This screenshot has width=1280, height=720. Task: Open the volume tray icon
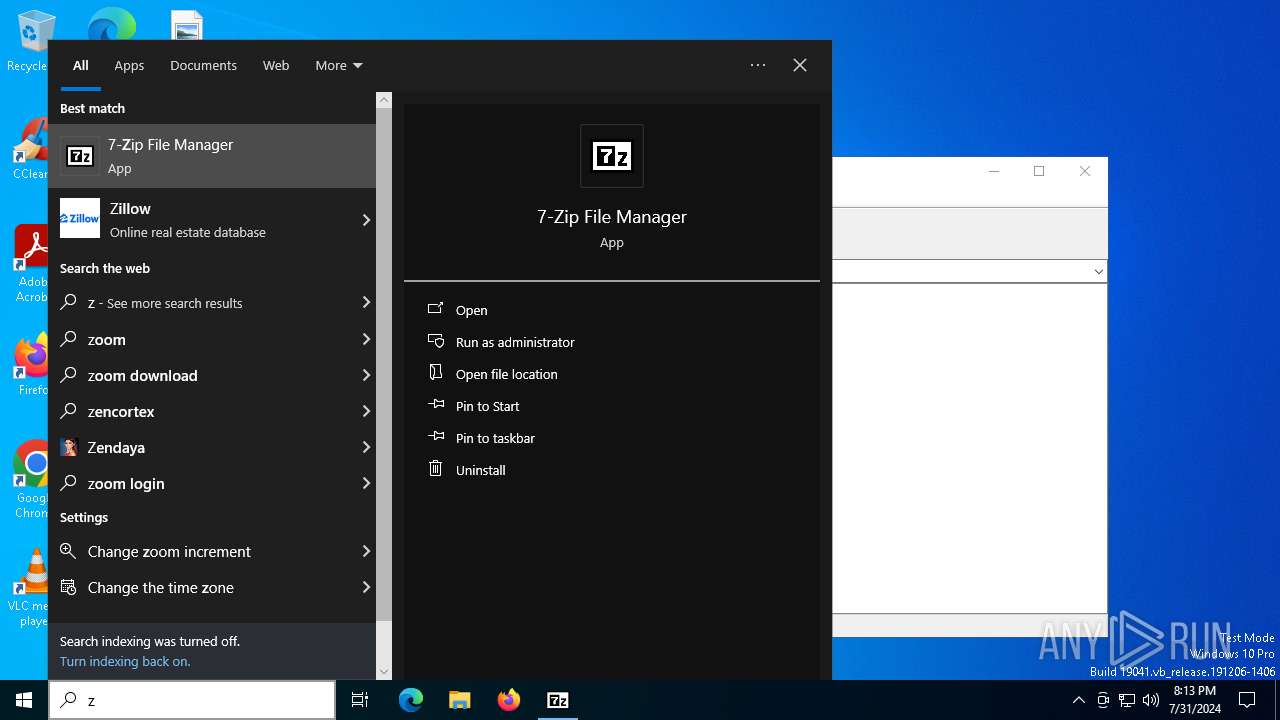(1151, 700)
